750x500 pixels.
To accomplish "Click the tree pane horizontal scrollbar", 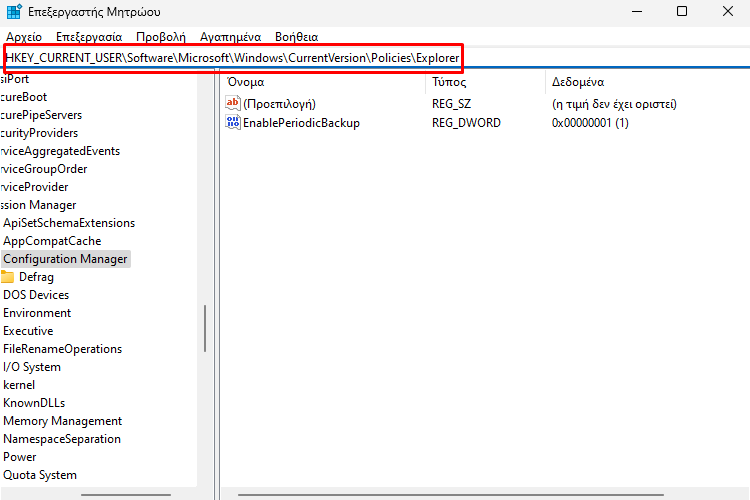I will click(126, 495).
